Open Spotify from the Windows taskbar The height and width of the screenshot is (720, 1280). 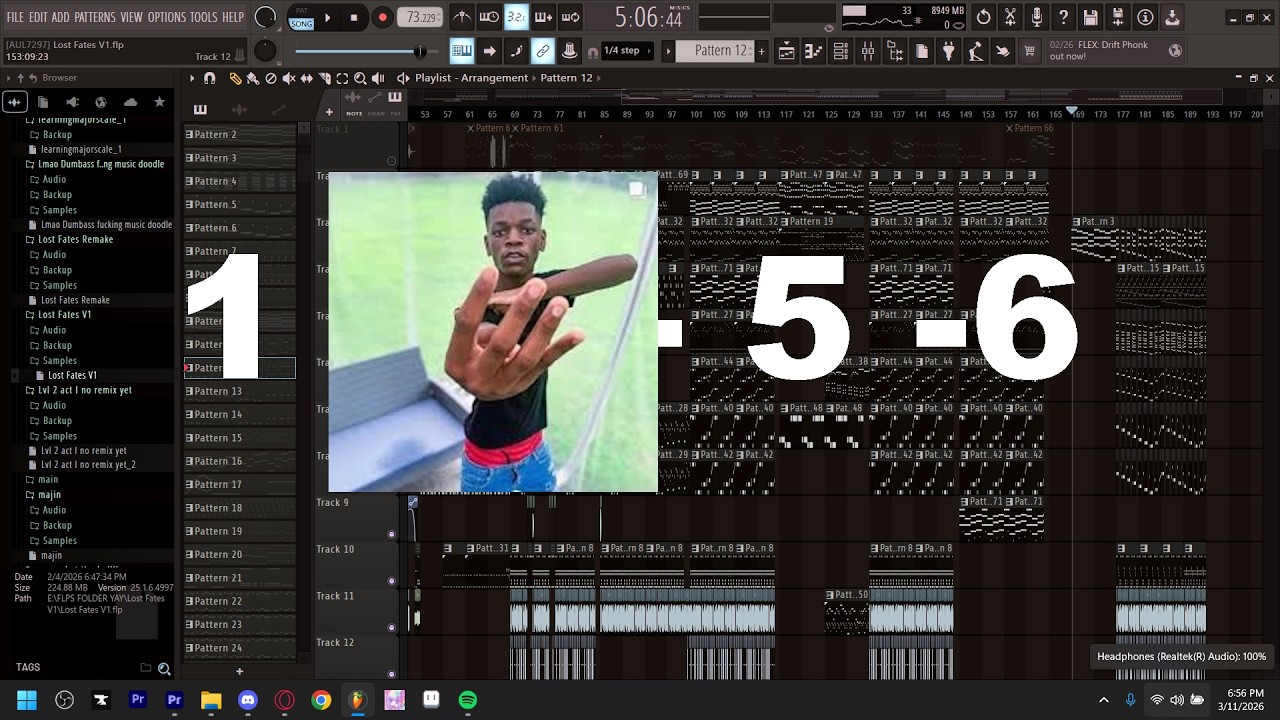click(468, 700)
